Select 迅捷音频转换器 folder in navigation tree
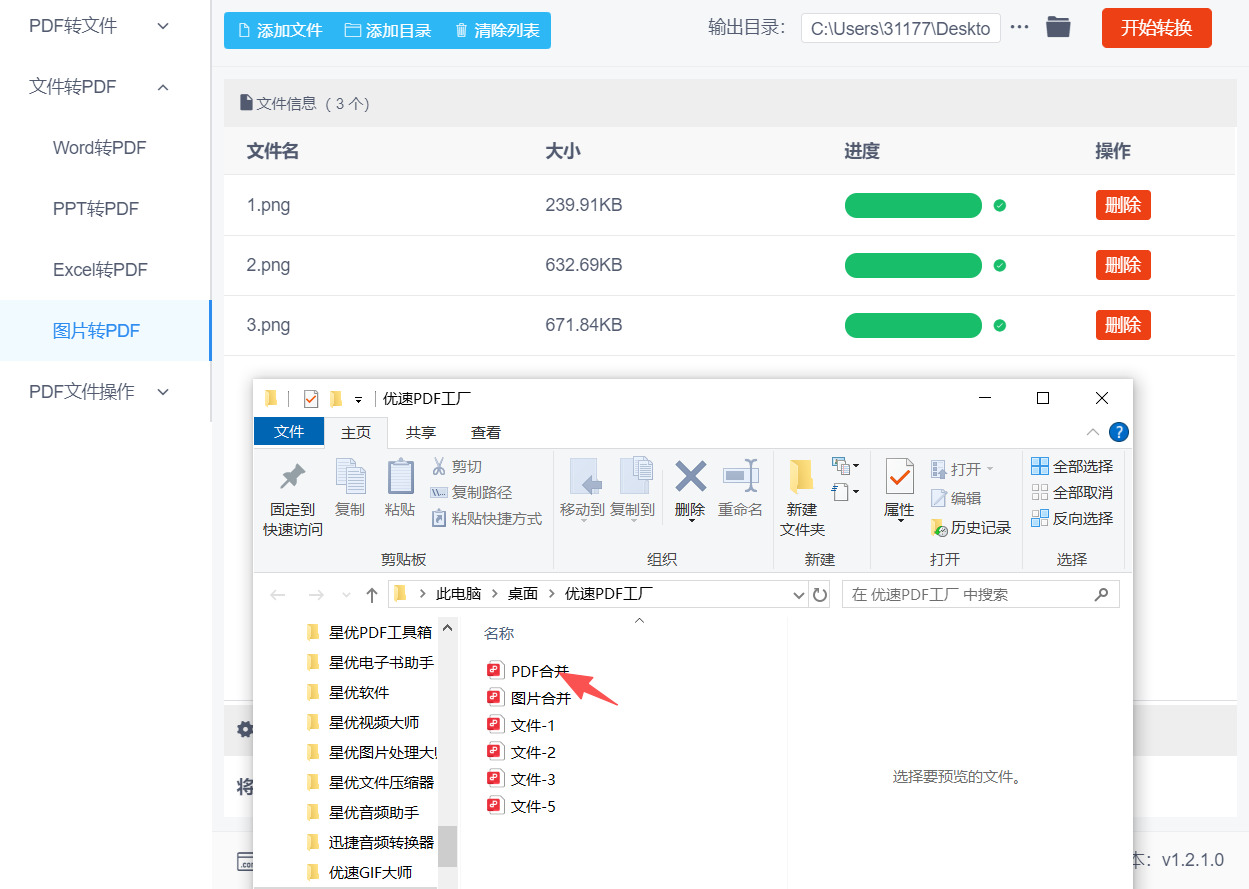This screenshot has width=1249, height=889. (371, 842)
